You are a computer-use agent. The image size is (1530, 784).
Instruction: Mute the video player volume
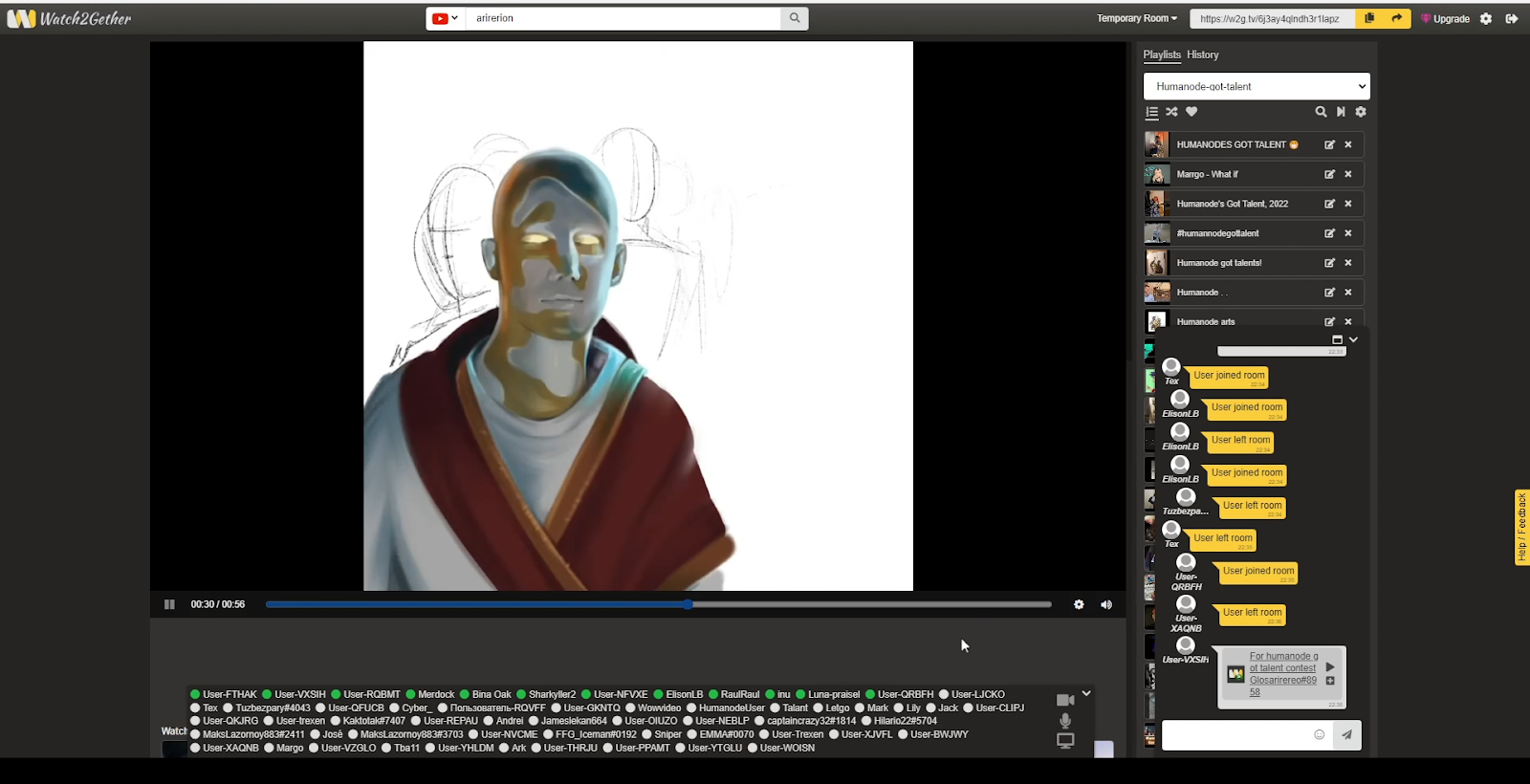[1106, 604]
